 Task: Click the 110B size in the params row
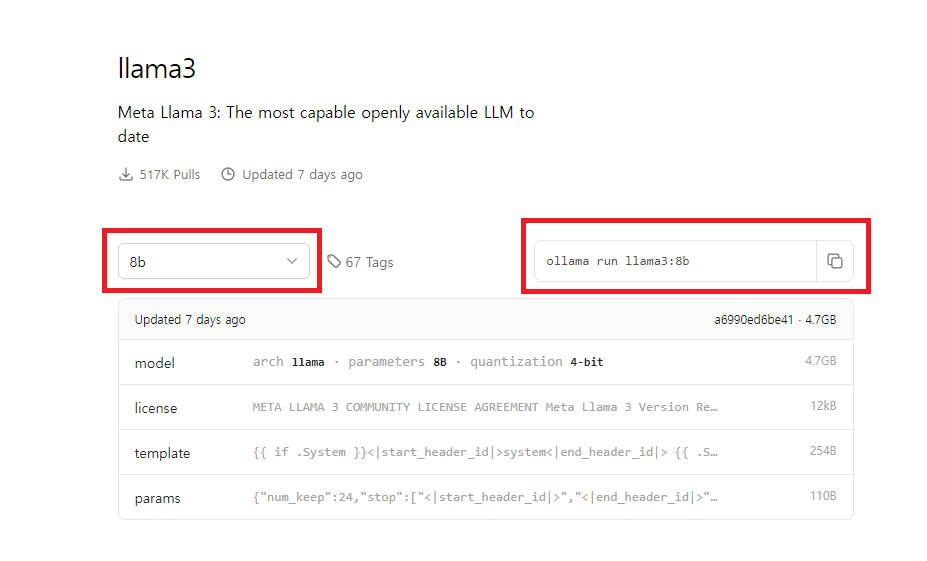(x=823, y=495)
